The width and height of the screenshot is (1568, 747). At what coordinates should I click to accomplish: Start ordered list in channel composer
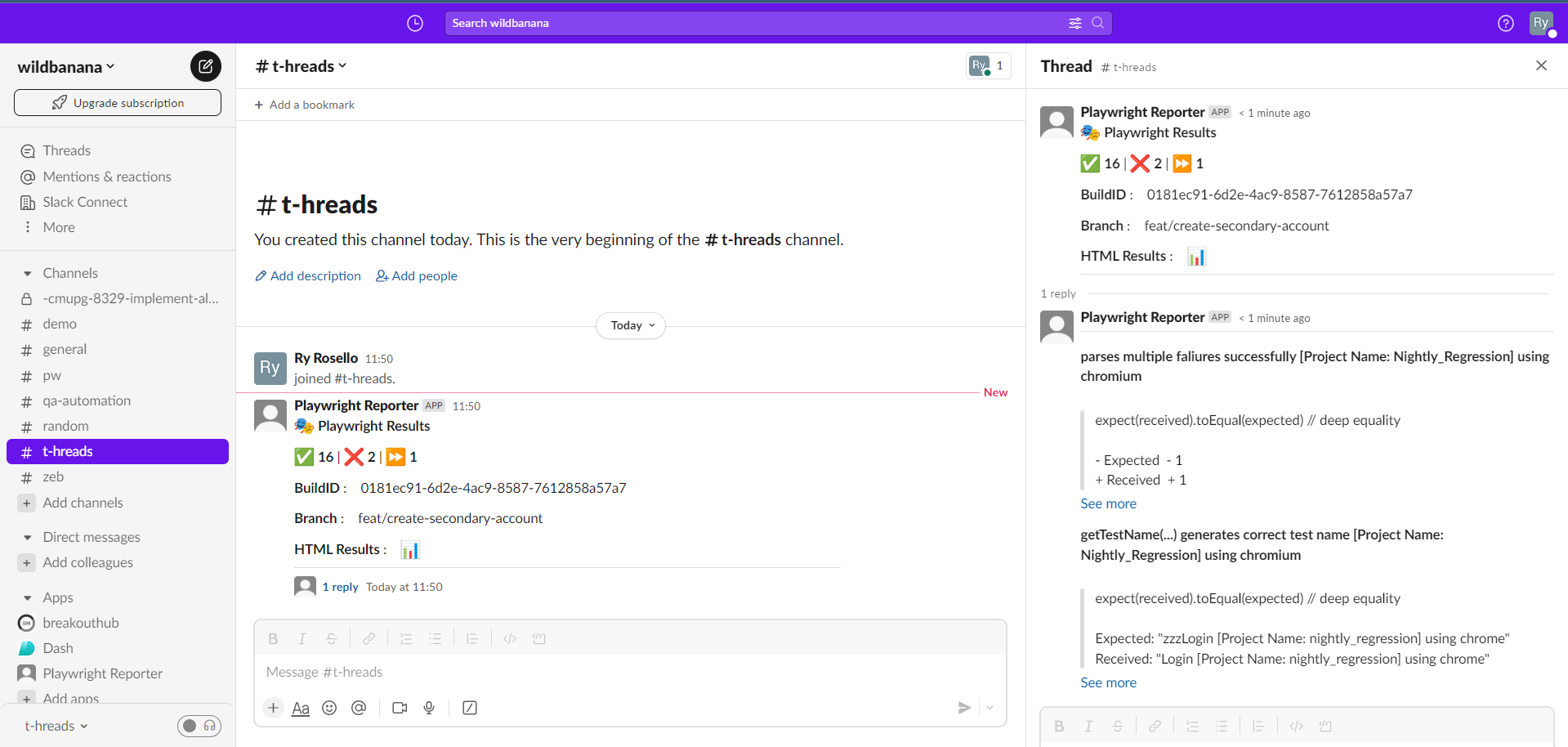(x=406, y=639)
